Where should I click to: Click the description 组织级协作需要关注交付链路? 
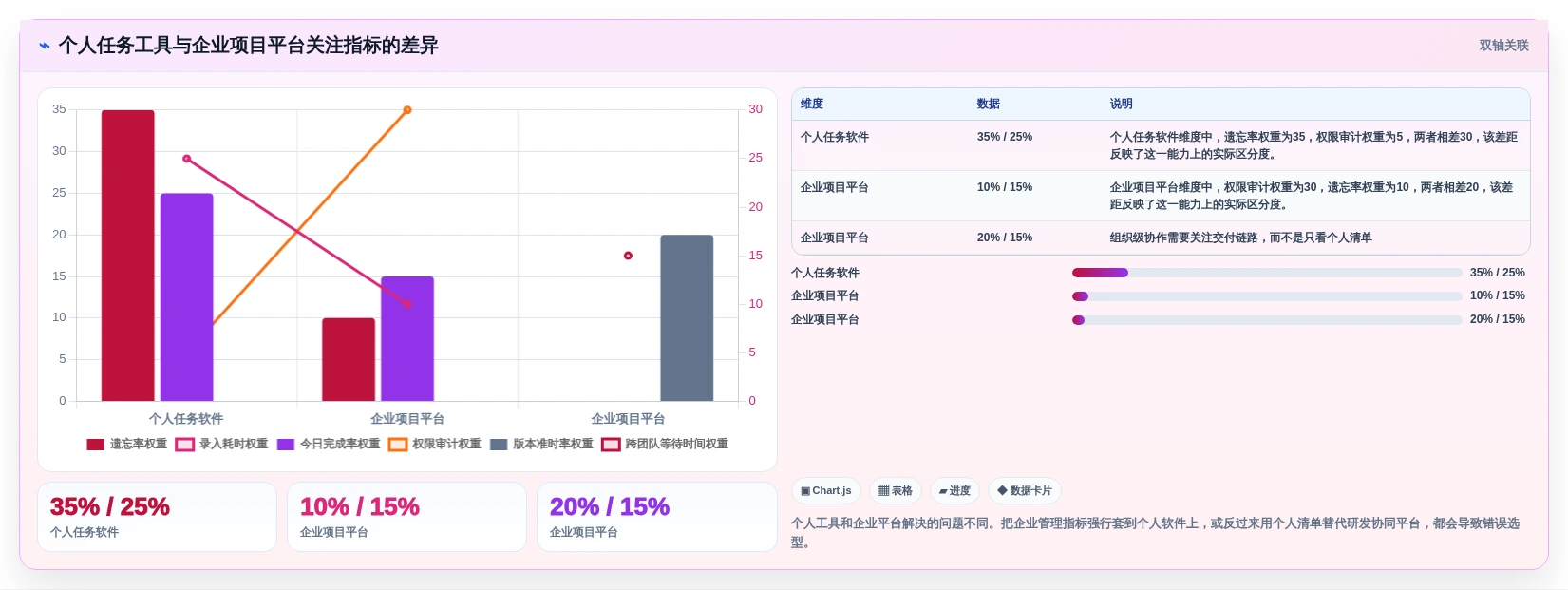coord(1240,238)
